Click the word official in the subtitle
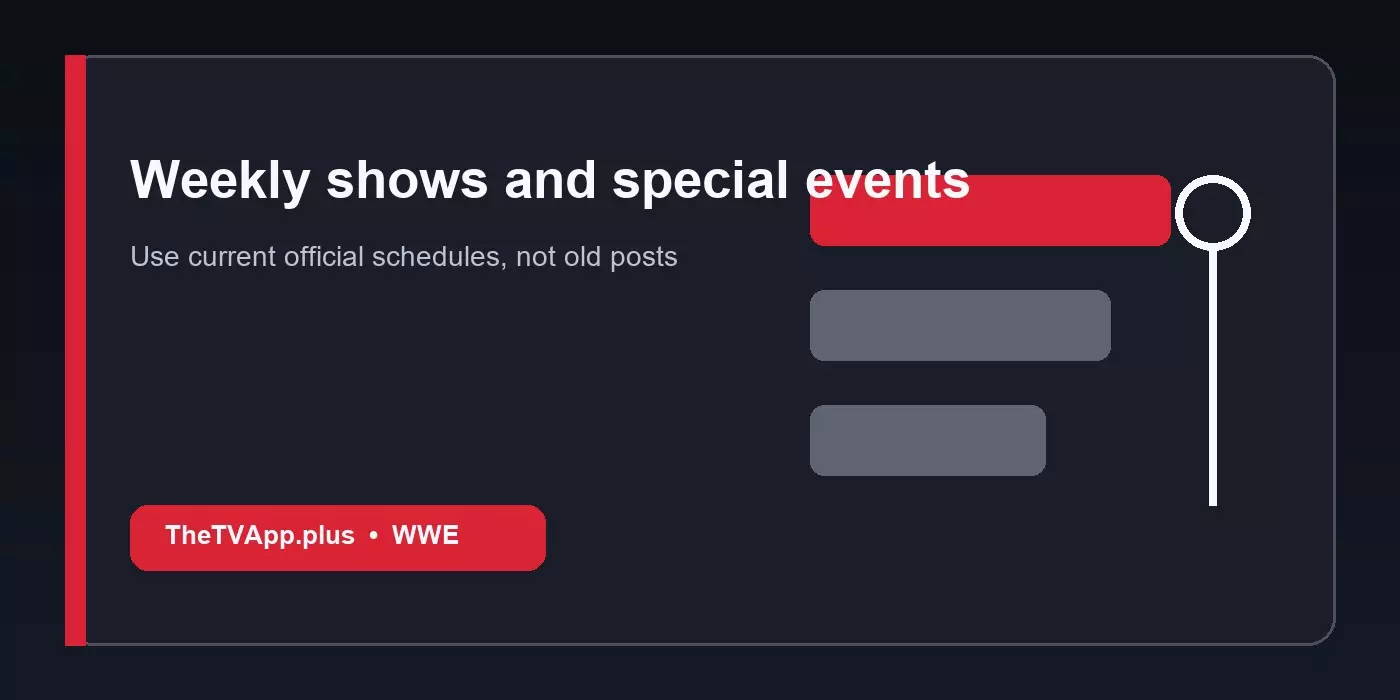Image resolution: width=1400 pixels, height=700 pixels. [x=324, y=257]
